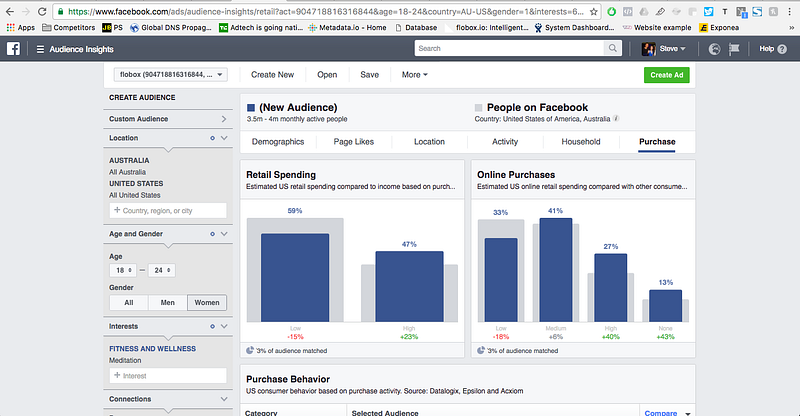Switch to the Demographics tab

coord(278,142)
